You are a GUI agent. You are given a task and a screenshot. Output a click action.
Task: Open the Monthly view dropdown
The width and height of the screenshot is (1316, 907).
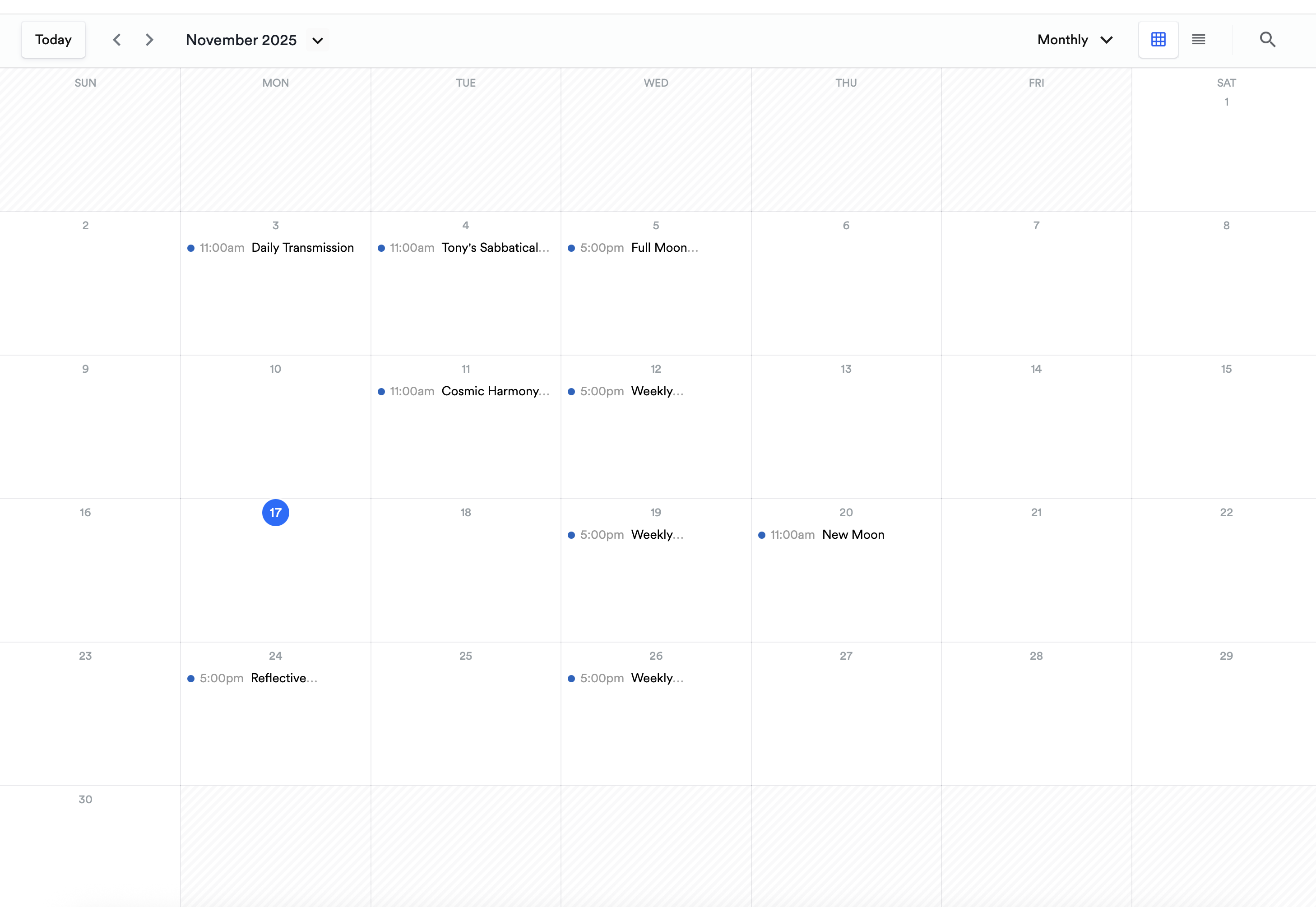1075,40
